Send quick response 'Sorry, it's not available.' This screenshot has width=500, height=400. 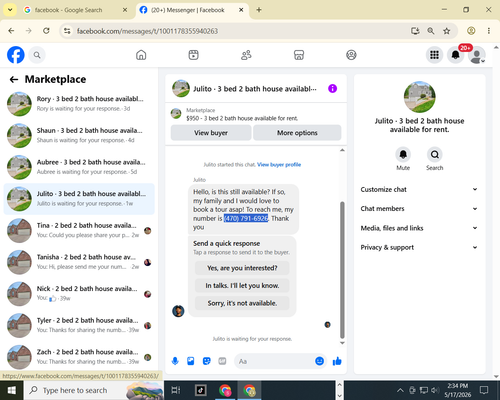[242, 303]
